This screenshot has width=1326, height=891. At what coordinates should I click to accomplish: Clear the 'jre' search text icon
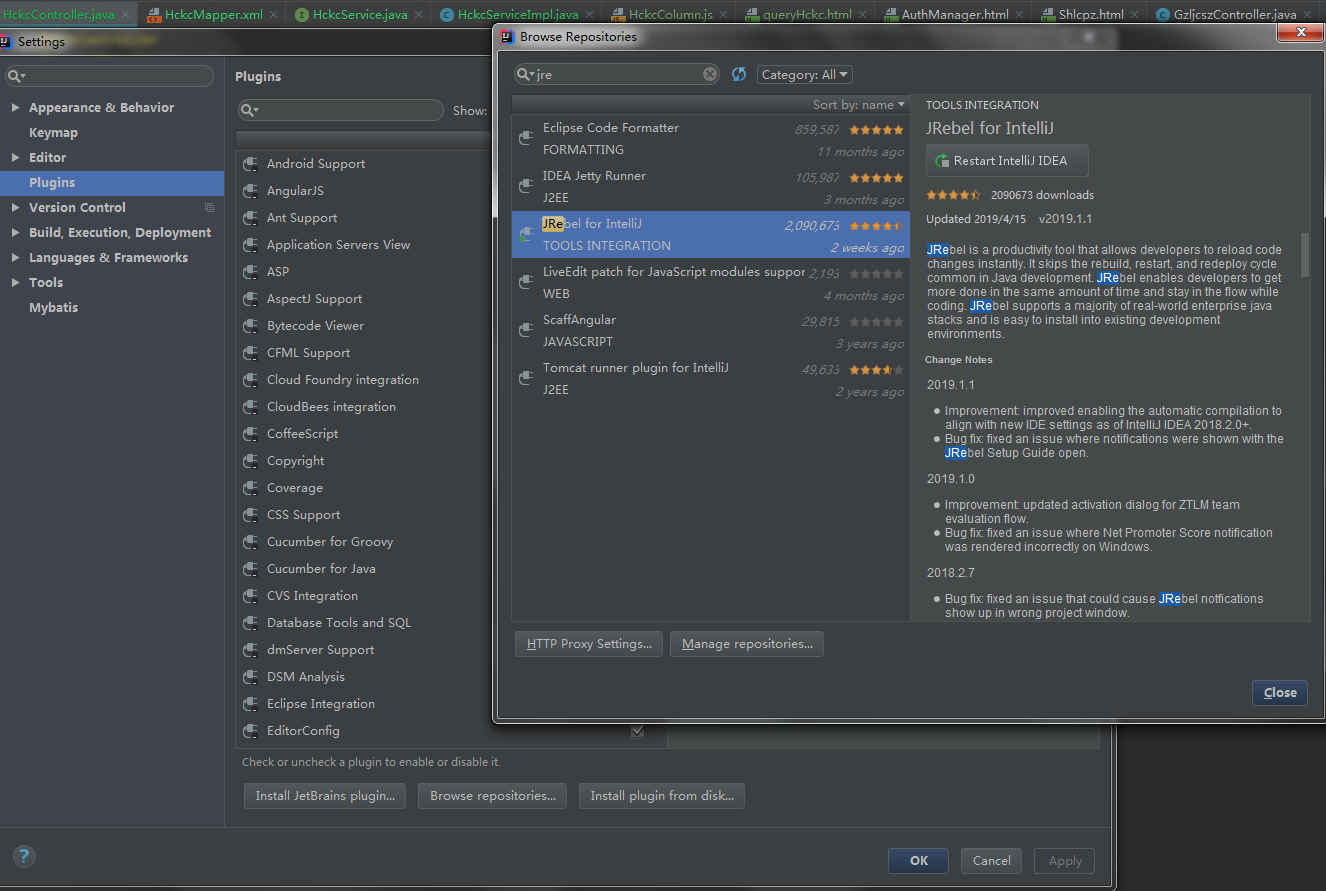710,74
